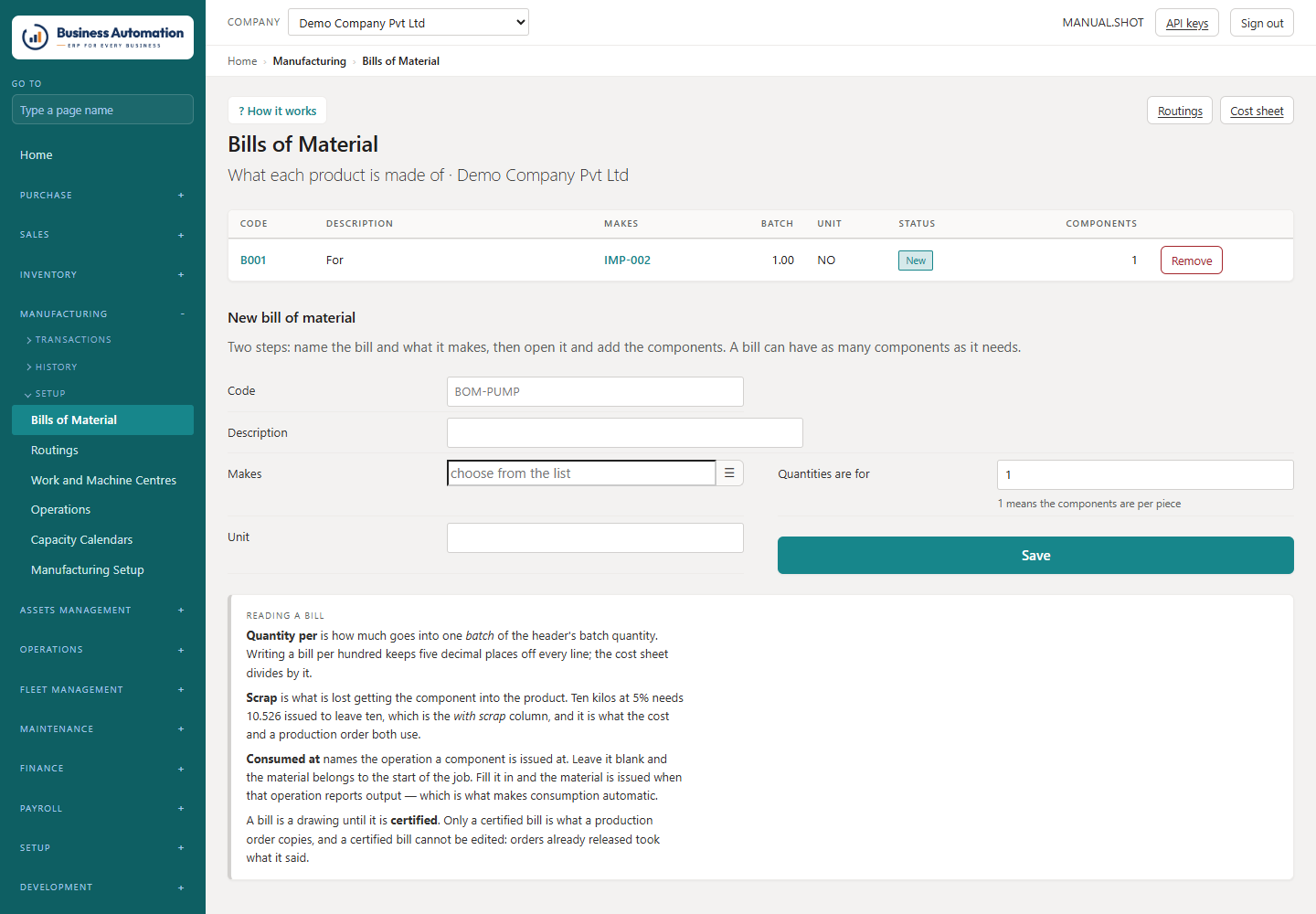Screen dimensions: 1316x914
Task: Expand the Purchase sidebar section
Action: pos(102,196)
